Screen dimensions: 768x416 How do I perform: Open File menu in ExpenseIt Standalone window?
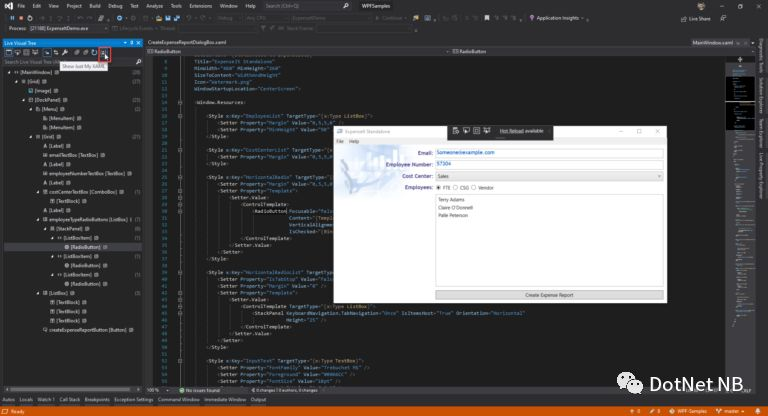340,141
